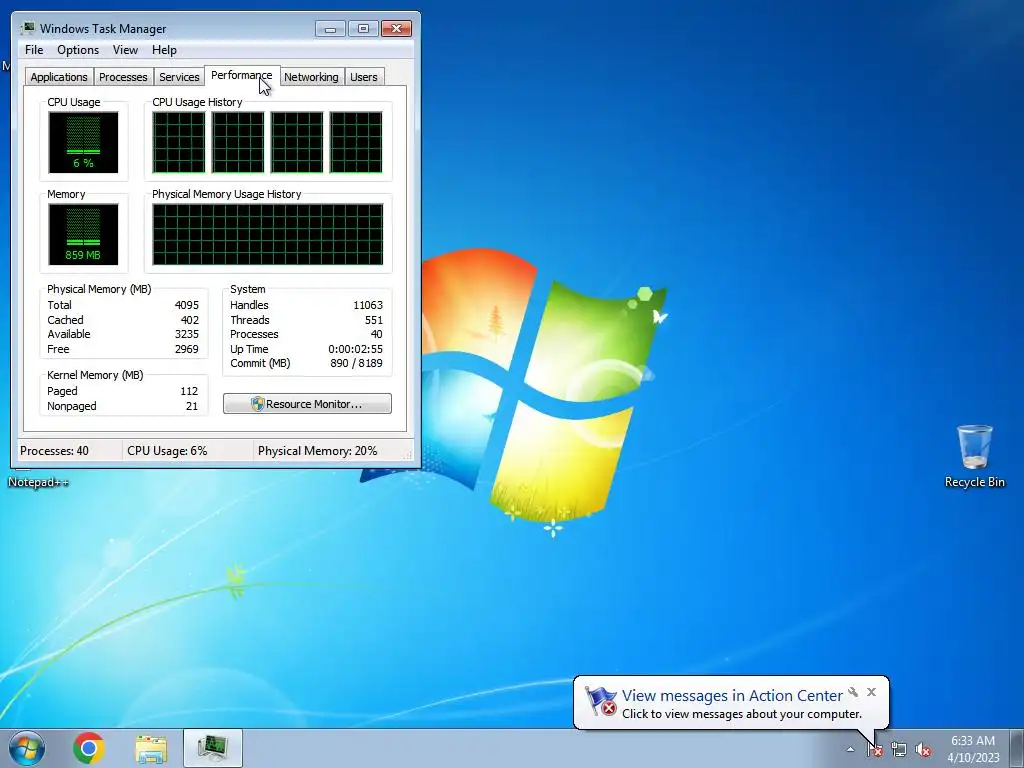Click the fourth CPU Usage History graph

tap(356, 142)
